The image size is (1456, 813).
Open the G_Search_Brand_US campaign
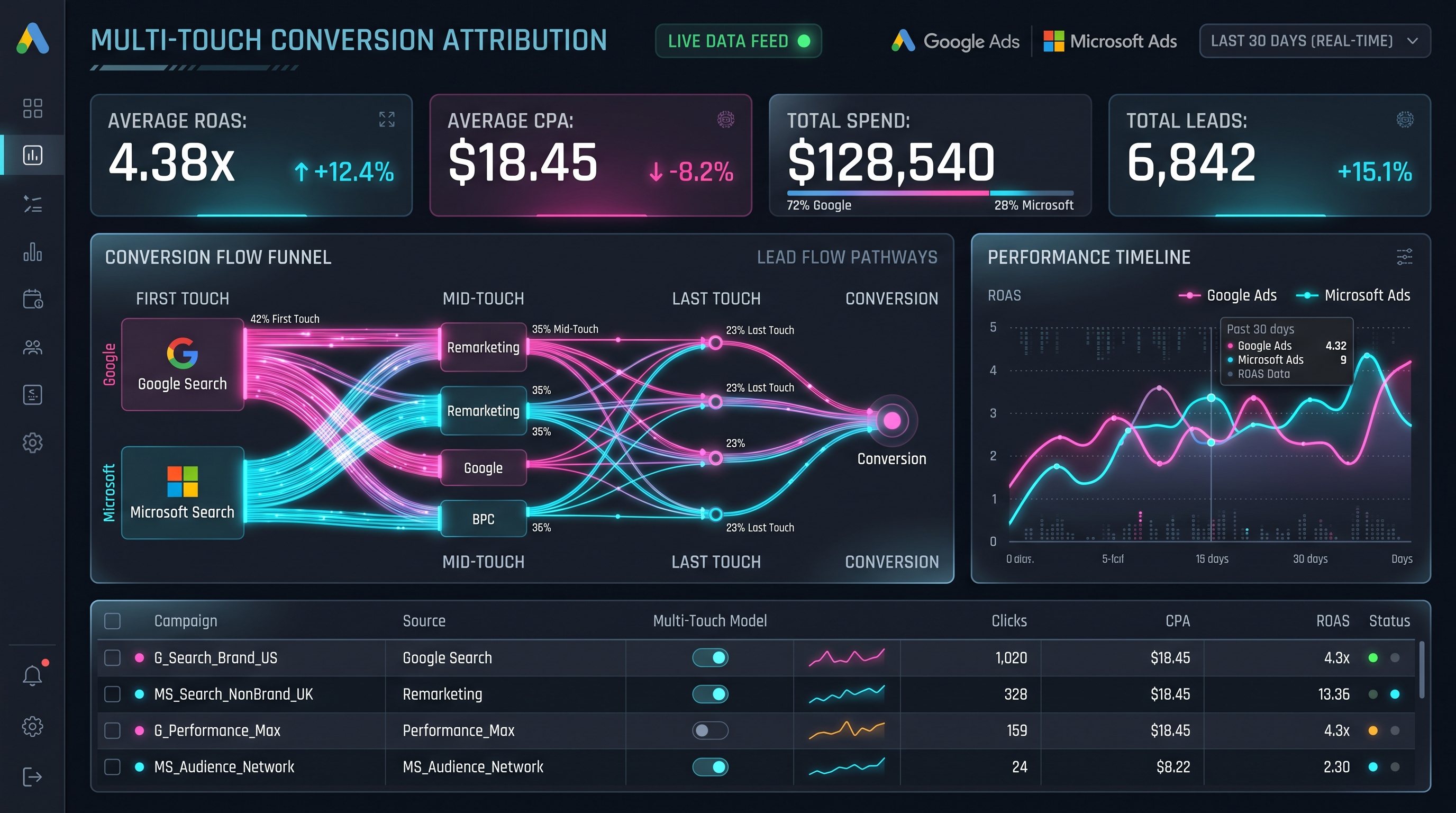[x=215, y=657]
